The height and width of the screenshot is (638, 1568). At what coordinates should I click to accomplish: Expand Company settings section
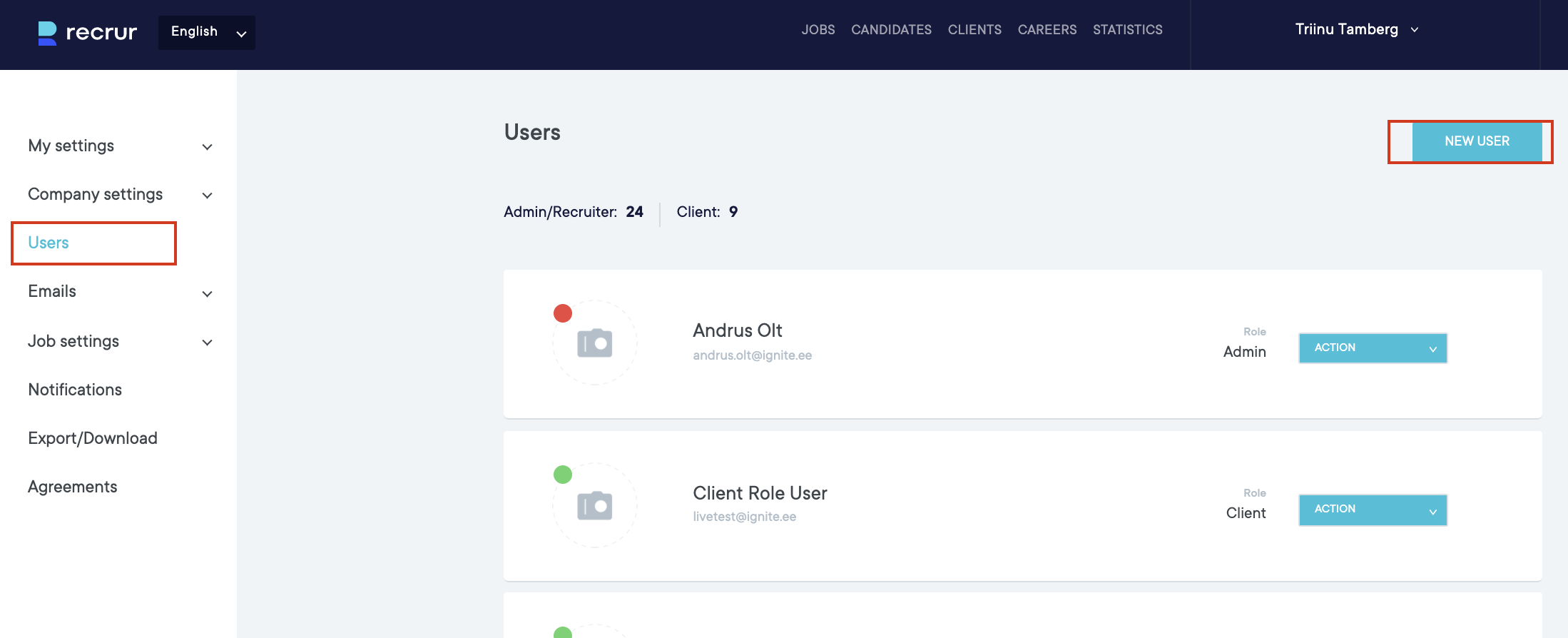coord(120,195)
